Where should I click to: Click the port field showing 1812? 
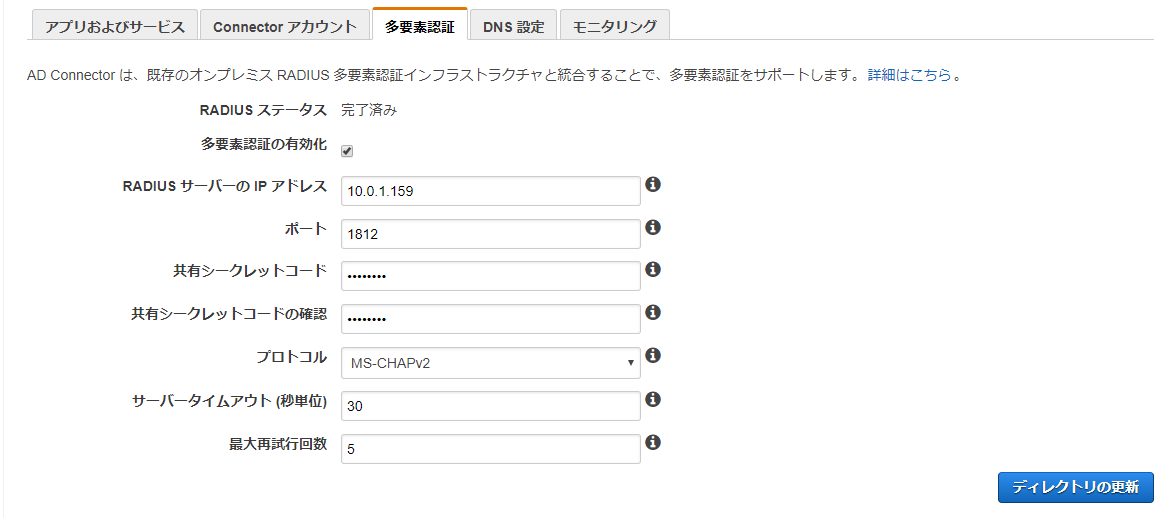490,234
